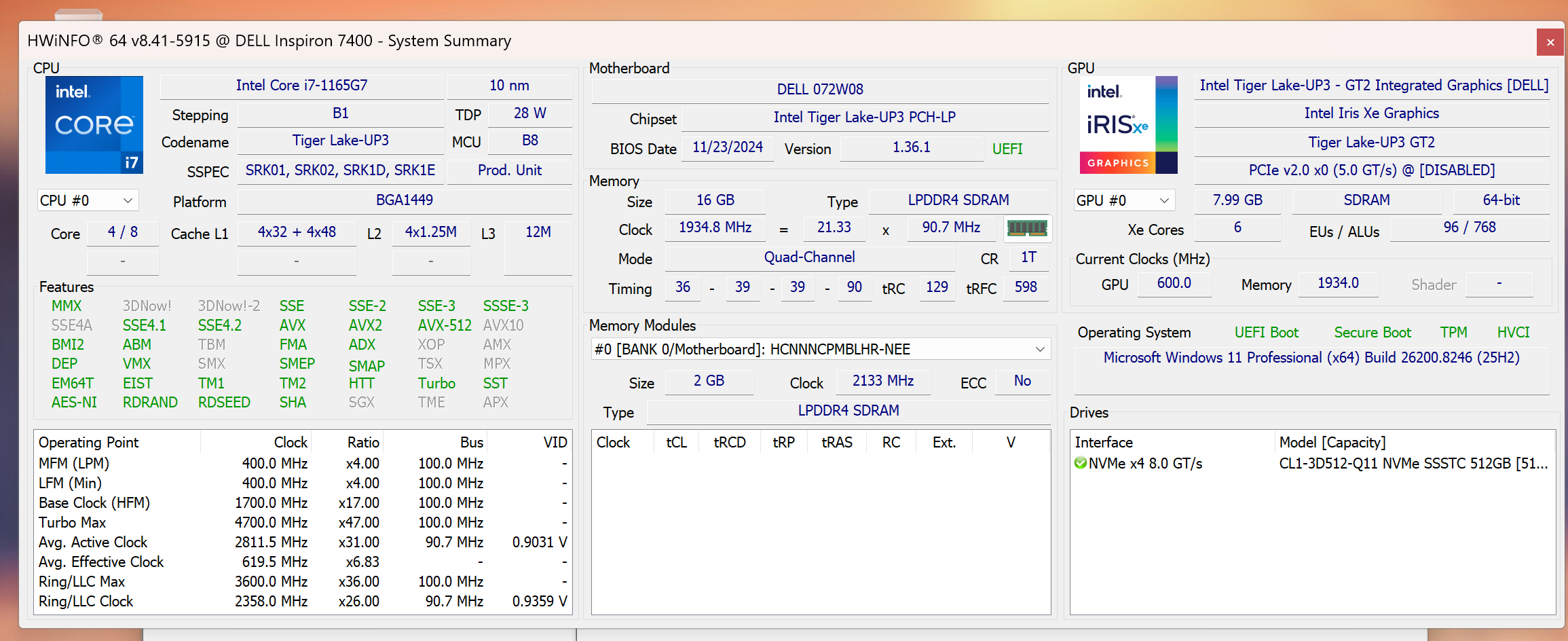Screen dimensions: 1568x641
Task: Click the Prod. Unit field
Action: 510,170
